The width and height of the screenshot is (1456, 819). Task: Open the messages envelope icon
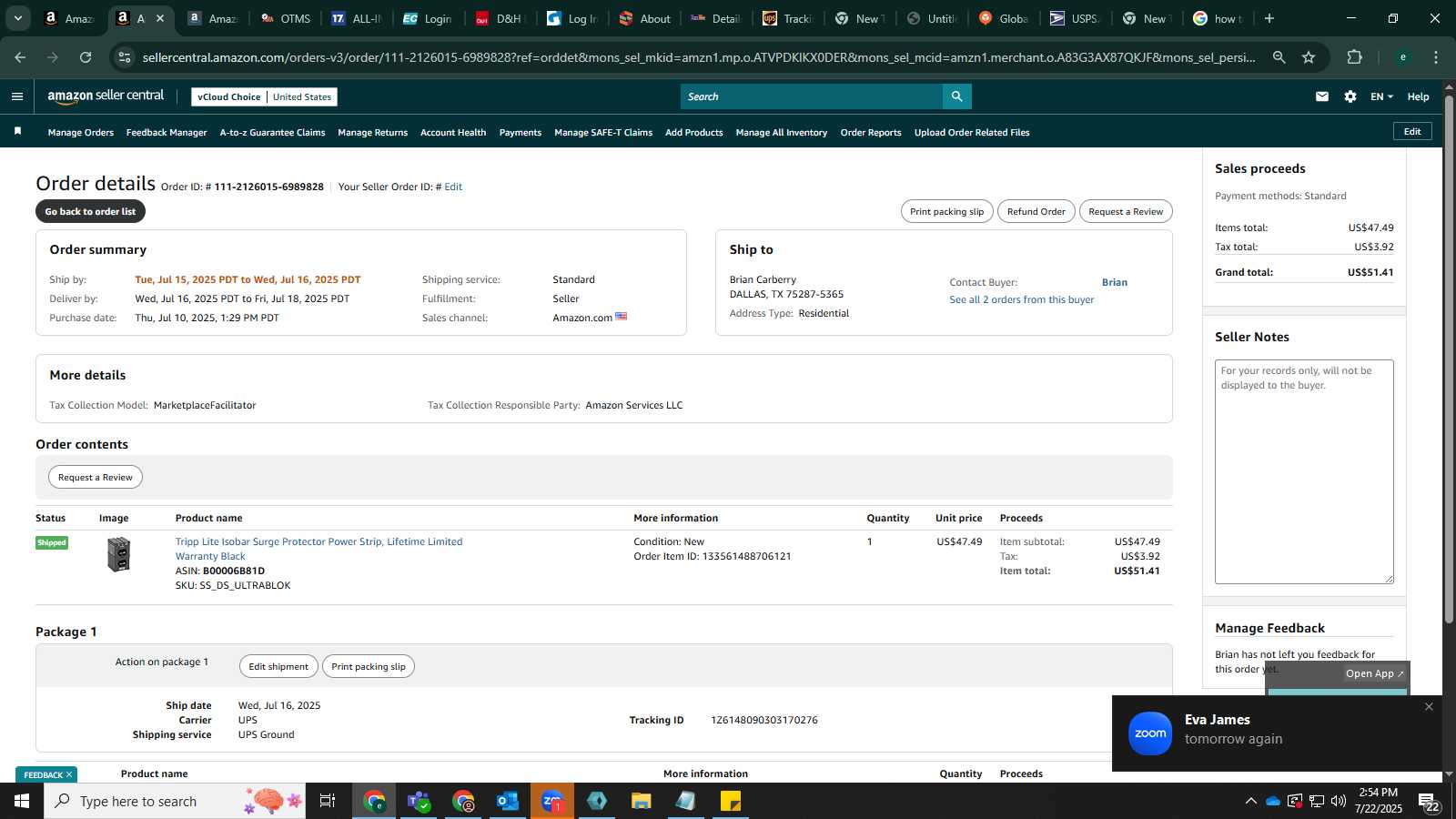[x=1322, y=96]
